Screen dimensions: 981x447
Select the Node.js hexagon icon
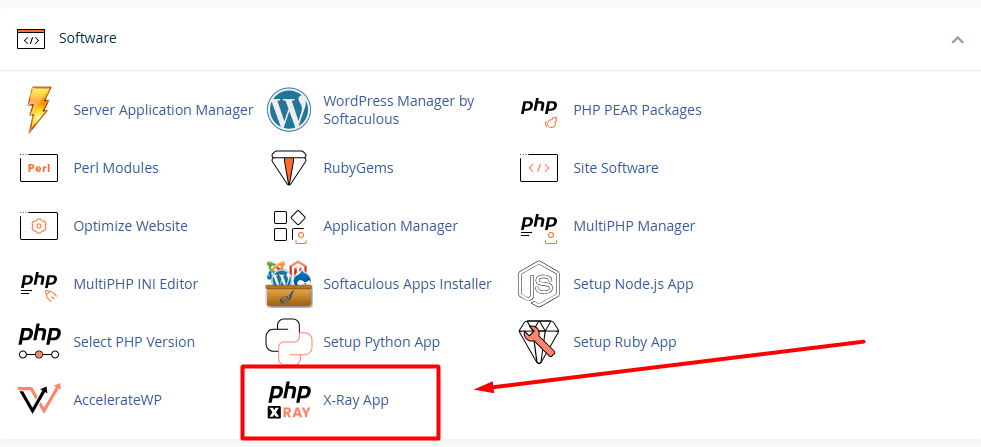pos(539,284)
